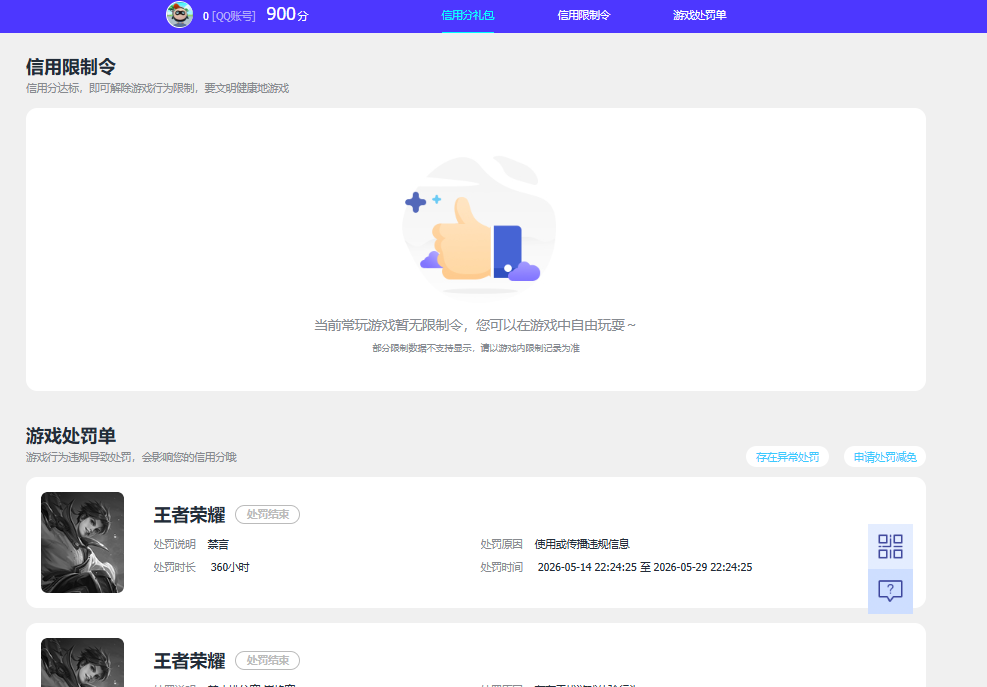Screen dimensions: 987x687
Task: Click 处罚结束 badge on second penalty card
Action: click(268, 661)
